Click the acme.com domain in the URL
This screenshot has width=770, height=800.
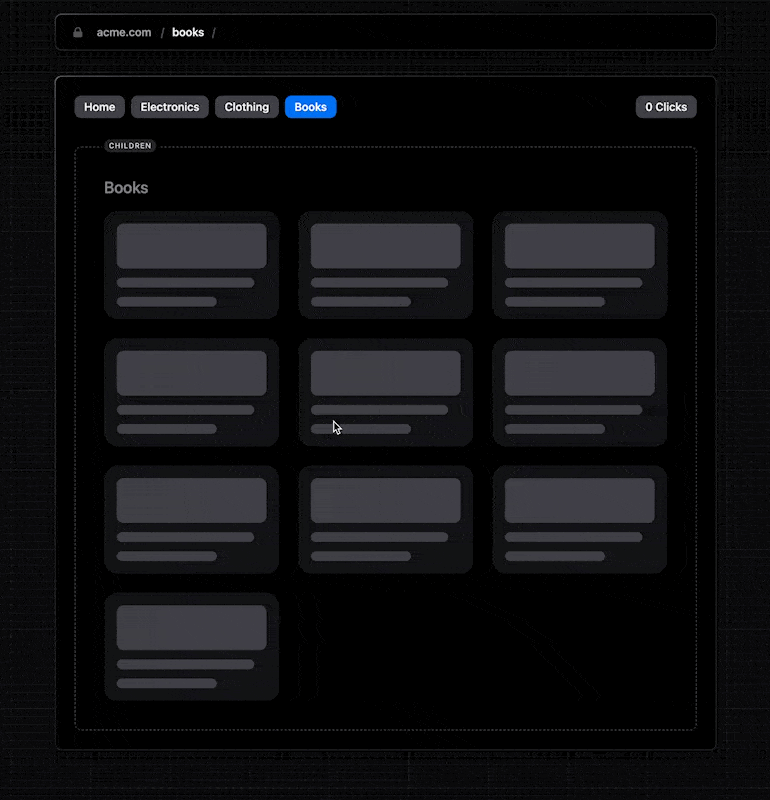(x=124, y=32)
